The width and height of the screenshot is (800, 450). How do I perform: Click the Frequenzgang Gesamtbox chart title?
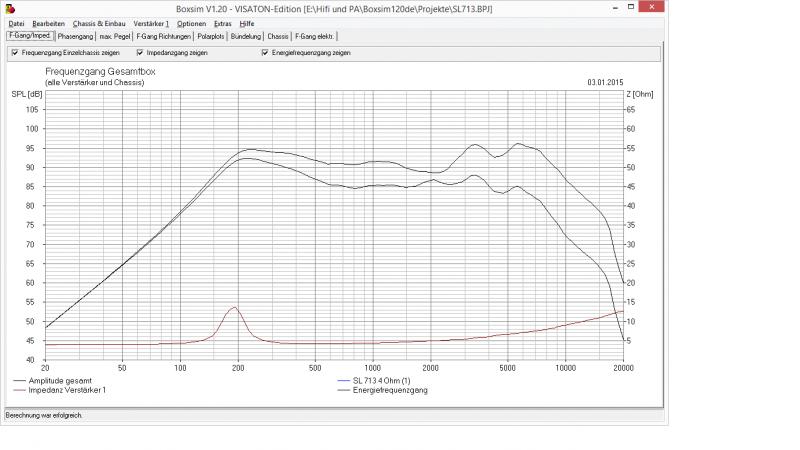click(100, 71)
